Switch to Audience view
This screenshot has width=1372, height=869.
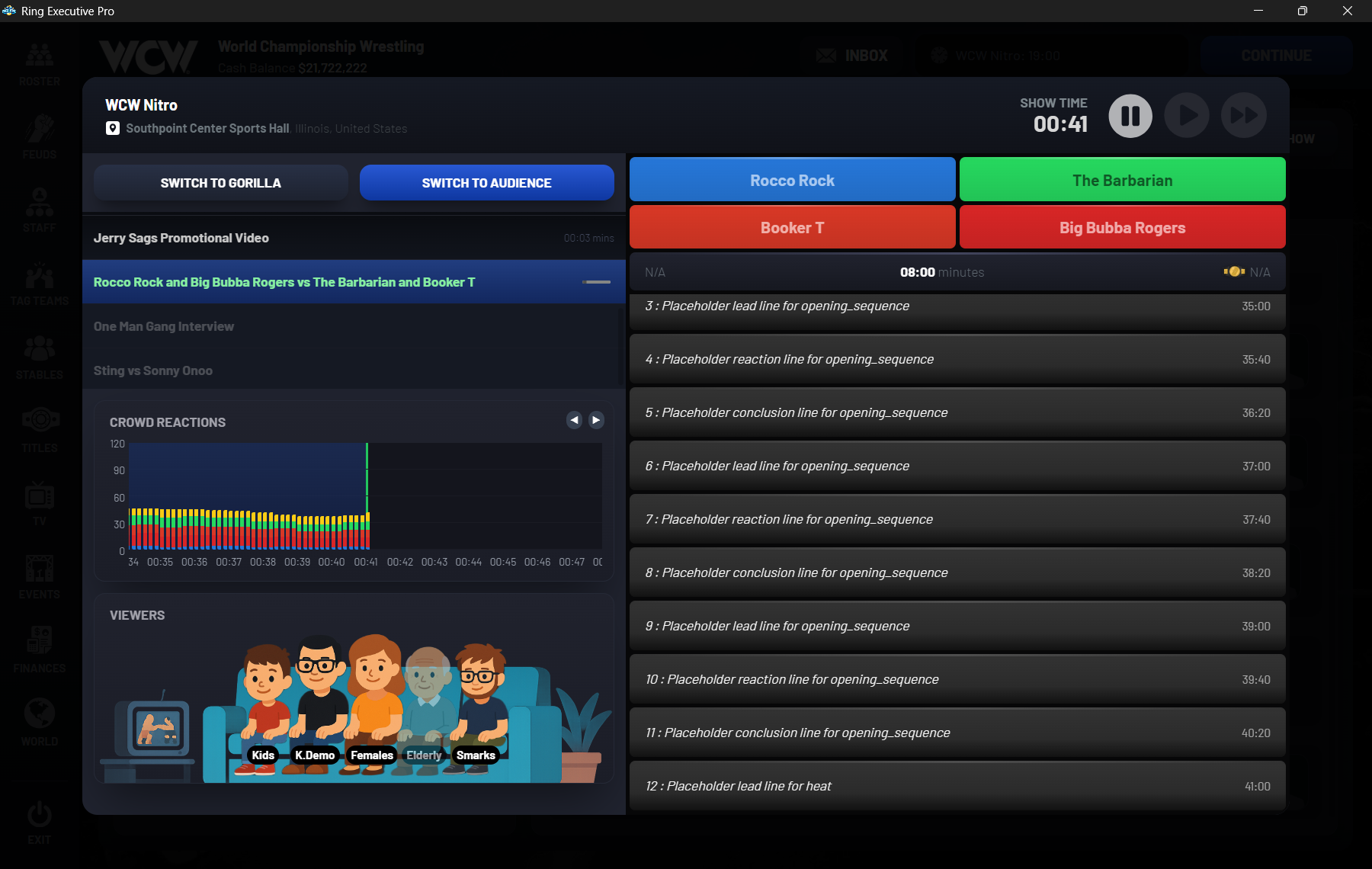point(486,183)
